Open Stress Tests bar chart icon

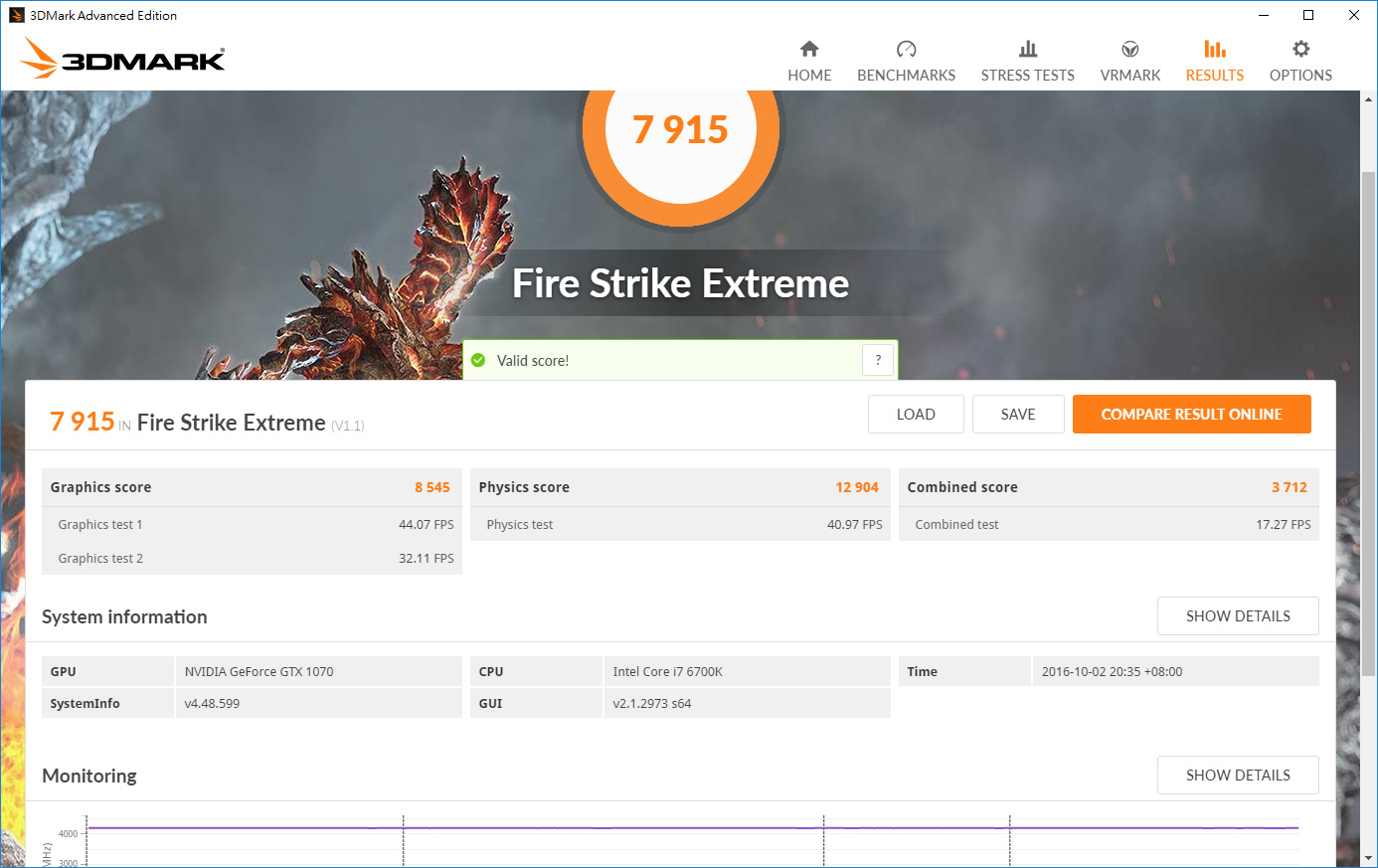1028,49
